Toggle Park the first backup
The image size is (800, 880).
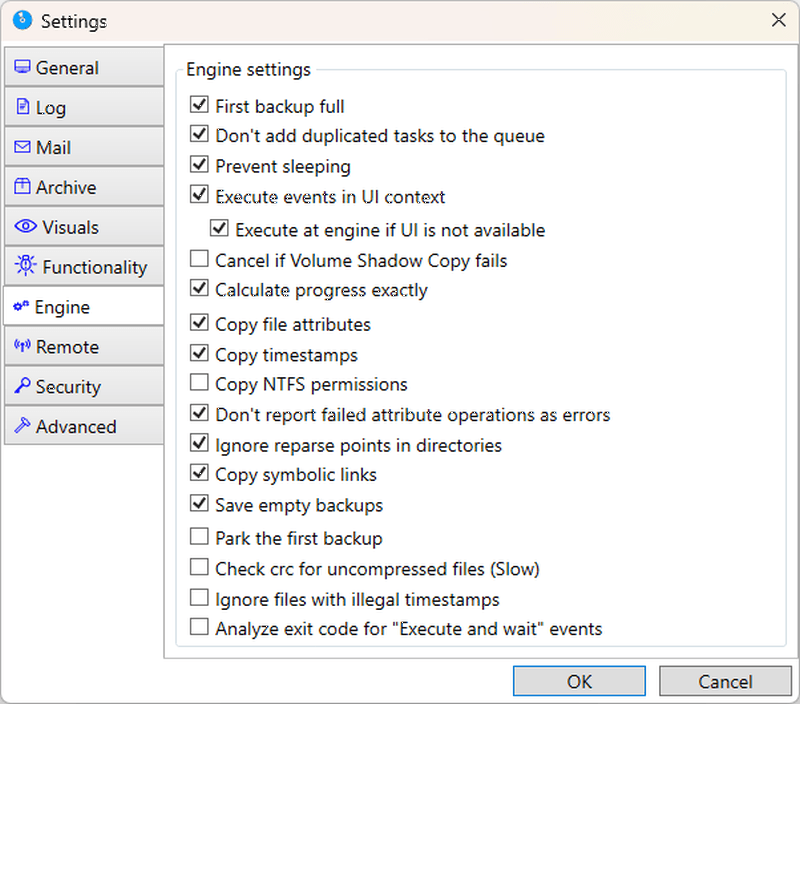click(199, 537)
